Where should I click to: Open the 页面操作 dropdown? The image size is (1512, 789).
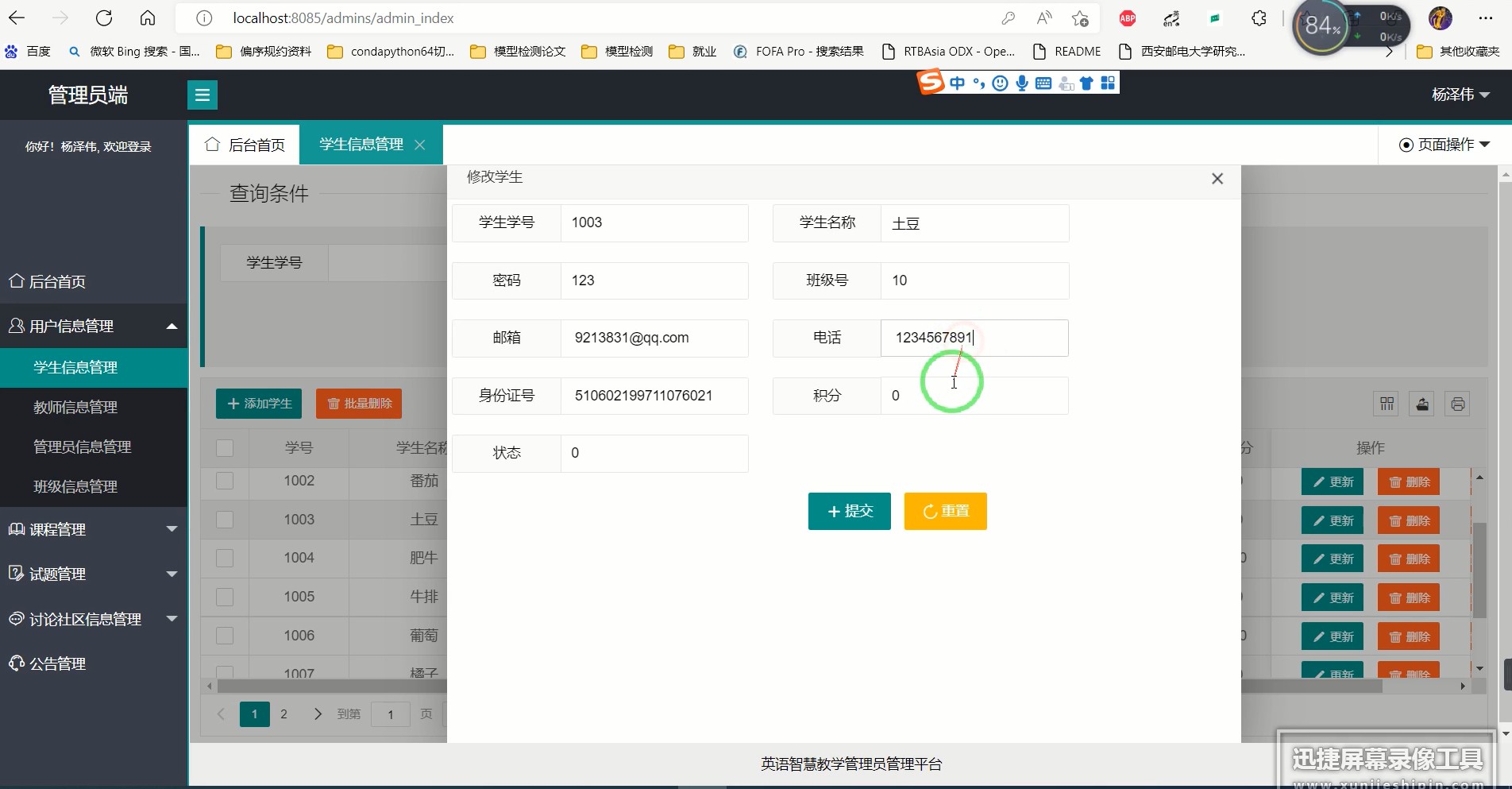coord(1444,145)
